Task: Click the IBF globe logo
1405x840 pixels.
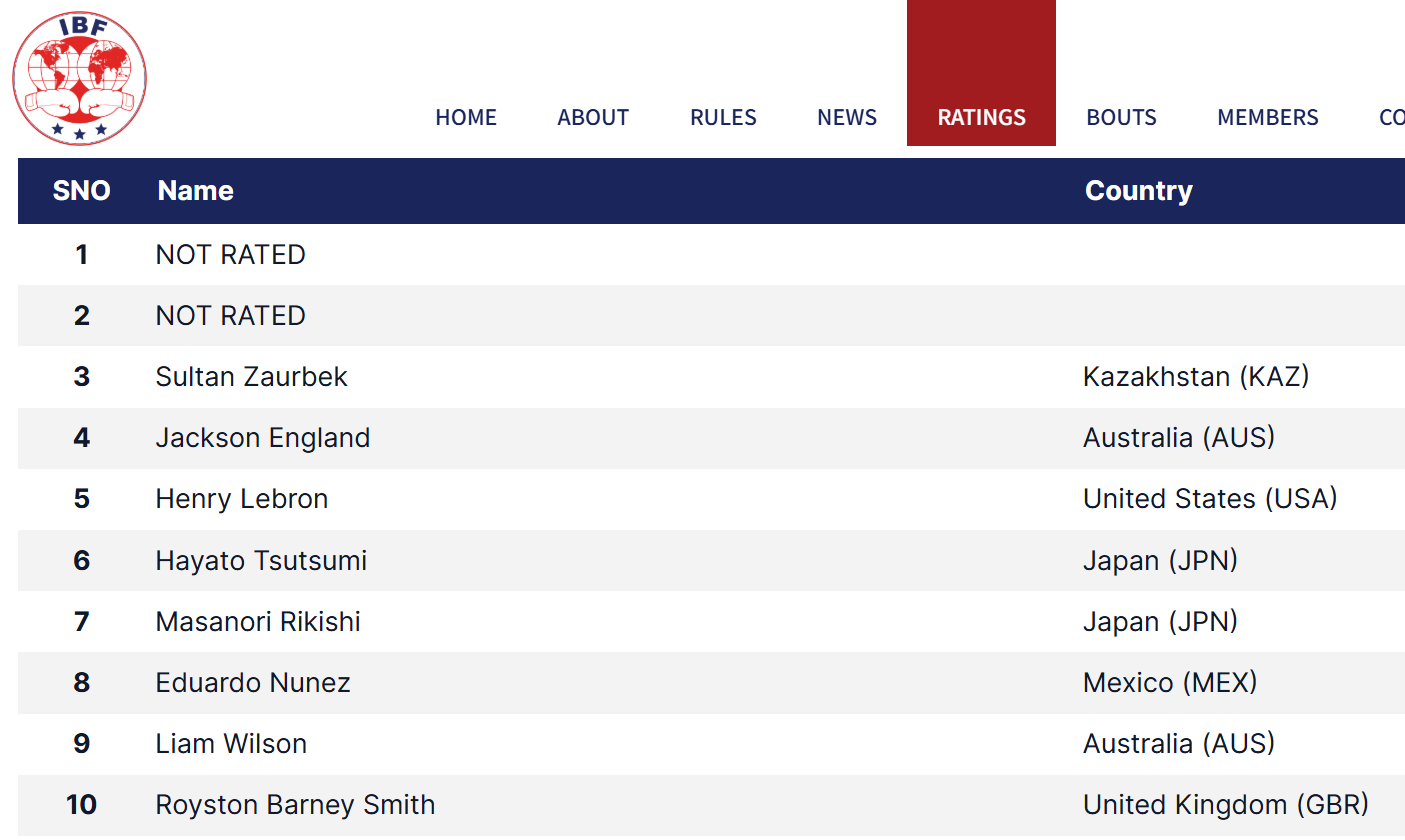Action: (x=80, y=78)
